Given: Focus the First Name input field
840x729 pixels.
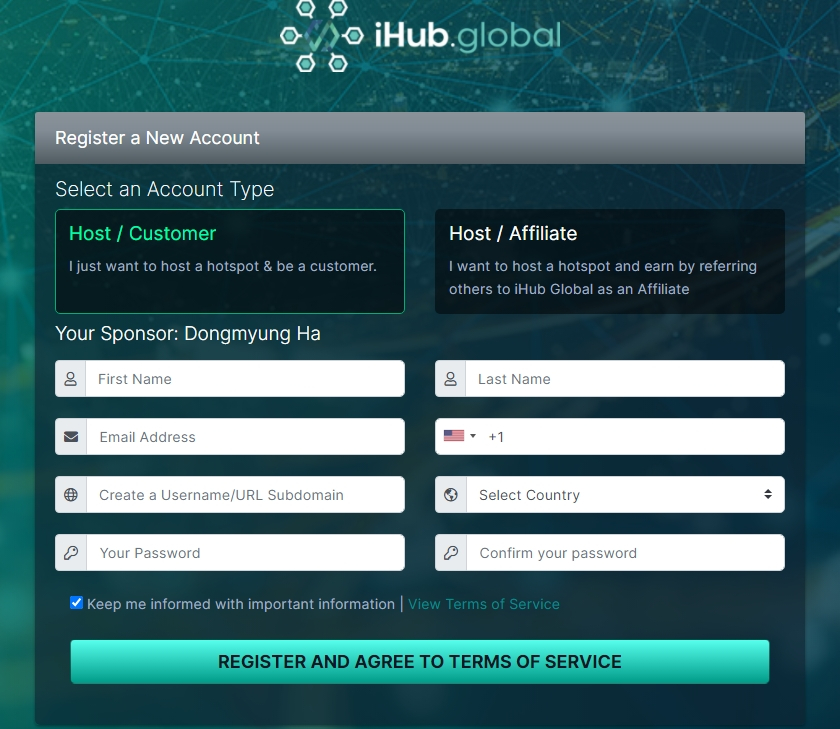Looking at the screenshot, I should pos(245,379).
